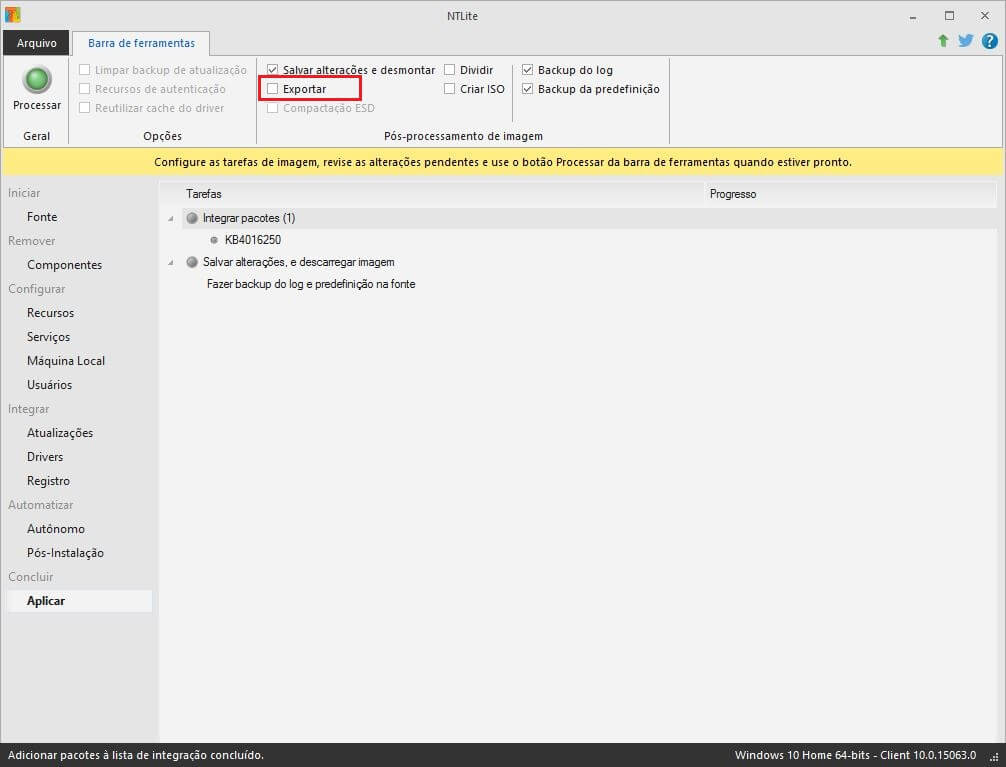Click the Progresso column header
1006x767 pixels.
tap(851, 194)
